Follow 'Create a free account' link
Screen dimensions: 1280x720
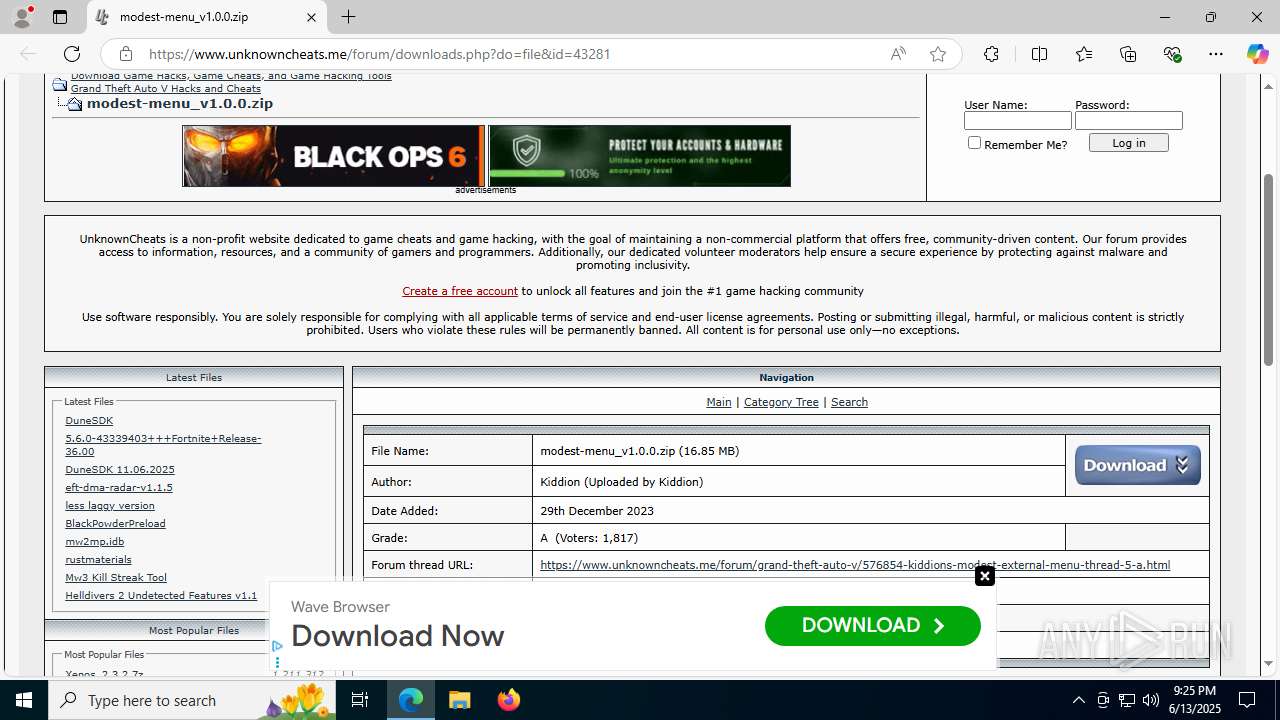tap(460, 291)
